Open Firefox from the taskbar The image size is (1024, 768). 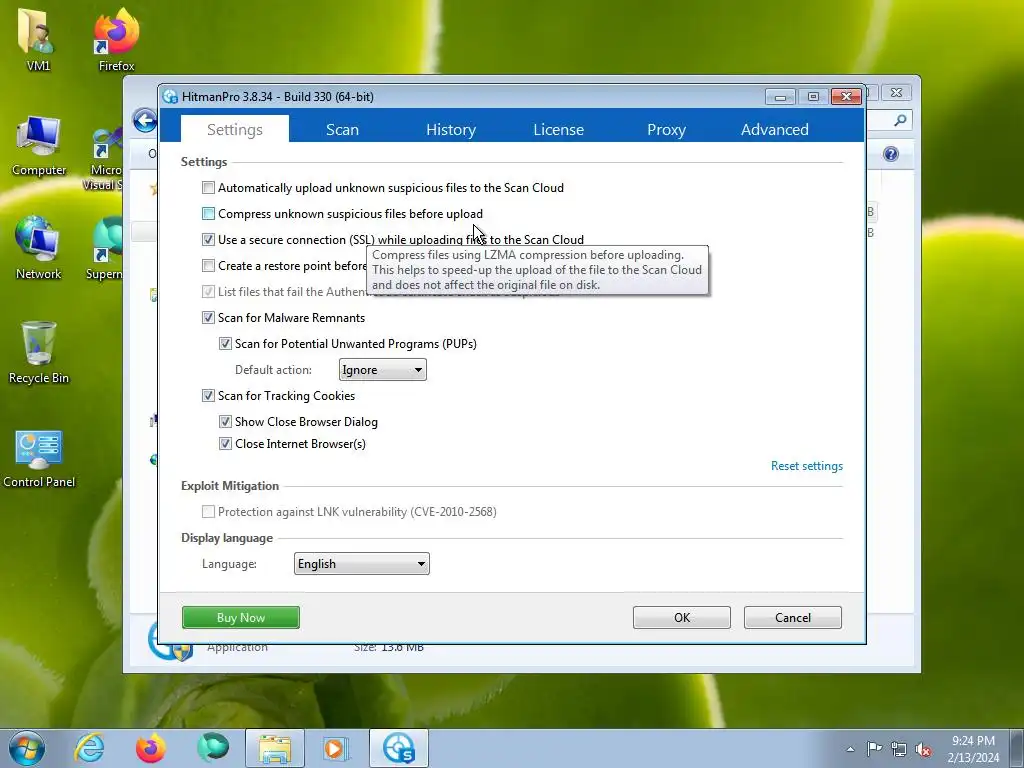[151, 748]
